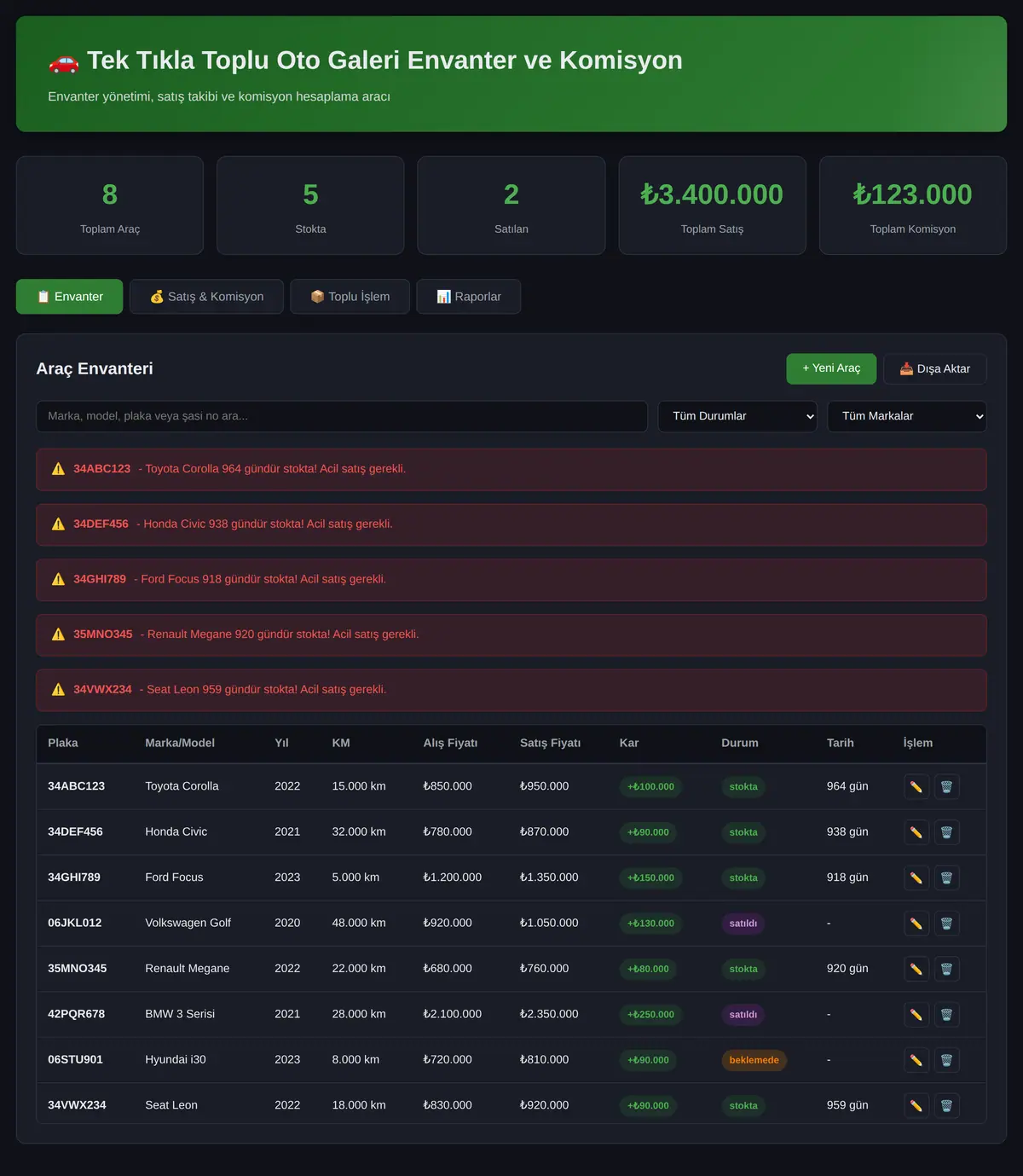Remove Honda Civic using trash icon

pyautogui.click(x=946, y=832)
